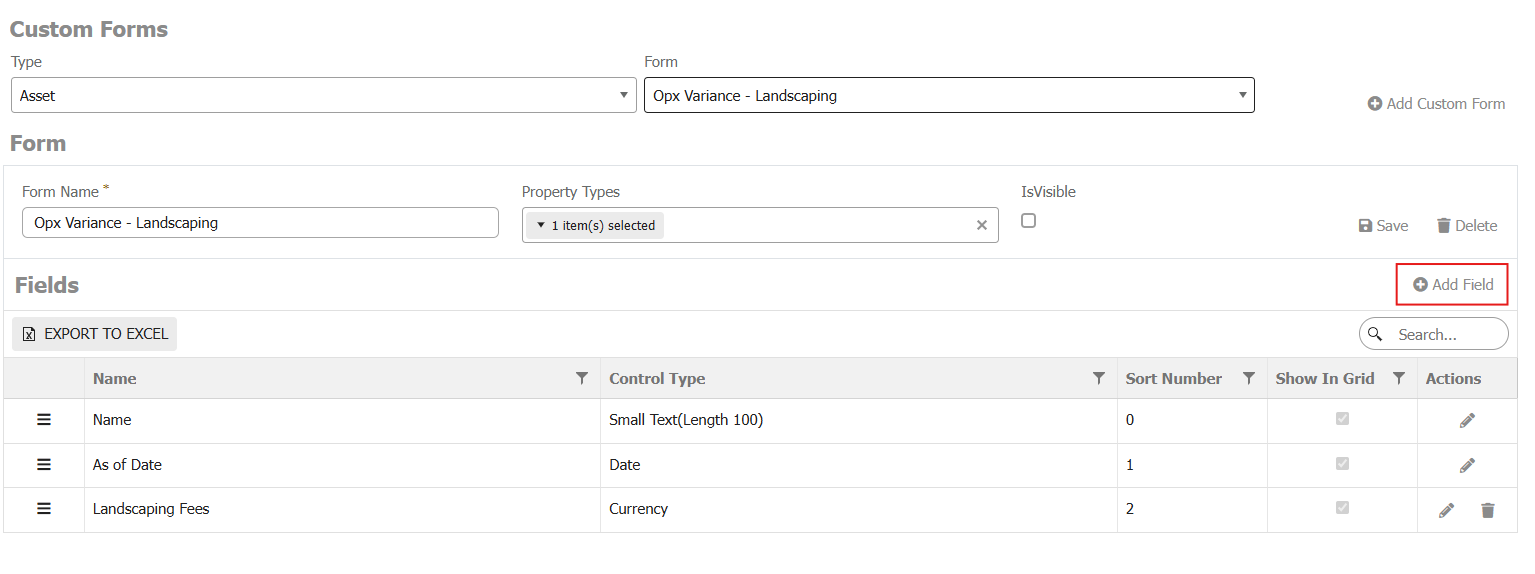This screenshot has width=1535, height=574.
Task: Click the Add Field button
Action: 1452,285
